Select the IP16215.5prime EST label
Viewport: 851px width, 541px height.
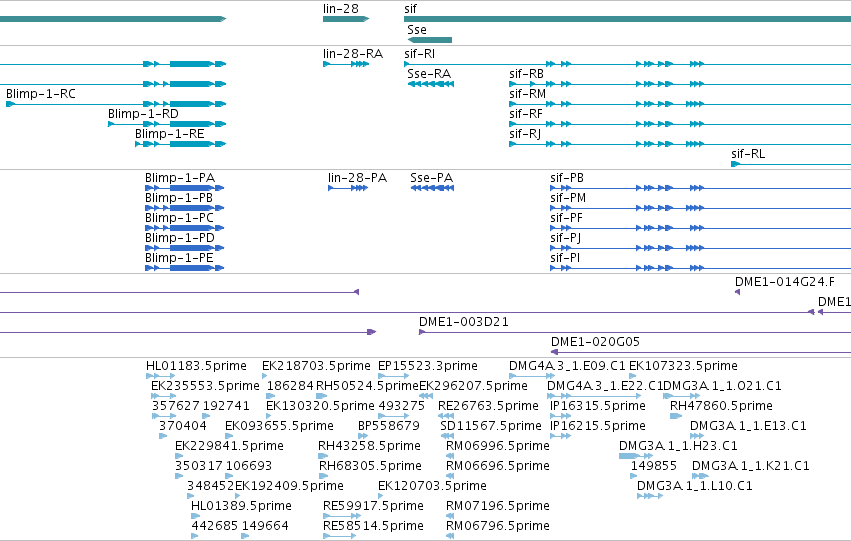click(x=598, y=427)
